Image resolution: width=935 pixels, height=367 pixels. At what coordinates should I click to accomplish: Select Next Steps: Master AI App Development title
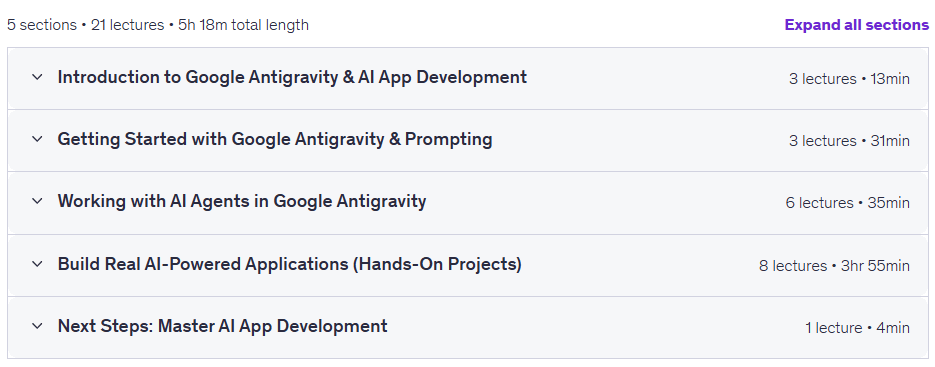pos(222,326)
